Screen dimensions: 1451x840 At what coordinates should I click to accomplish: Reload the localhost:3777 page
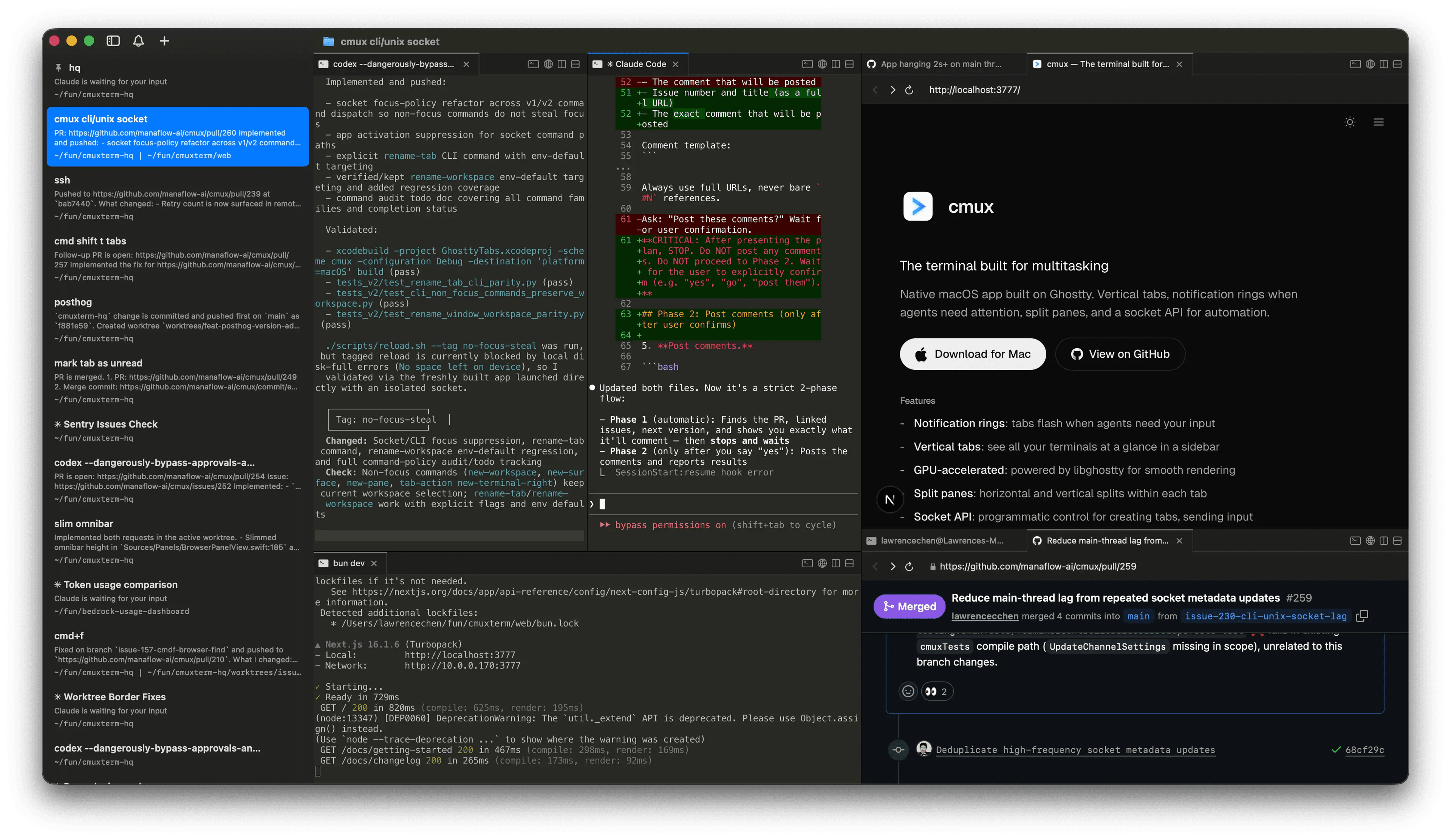pos(910,90)
